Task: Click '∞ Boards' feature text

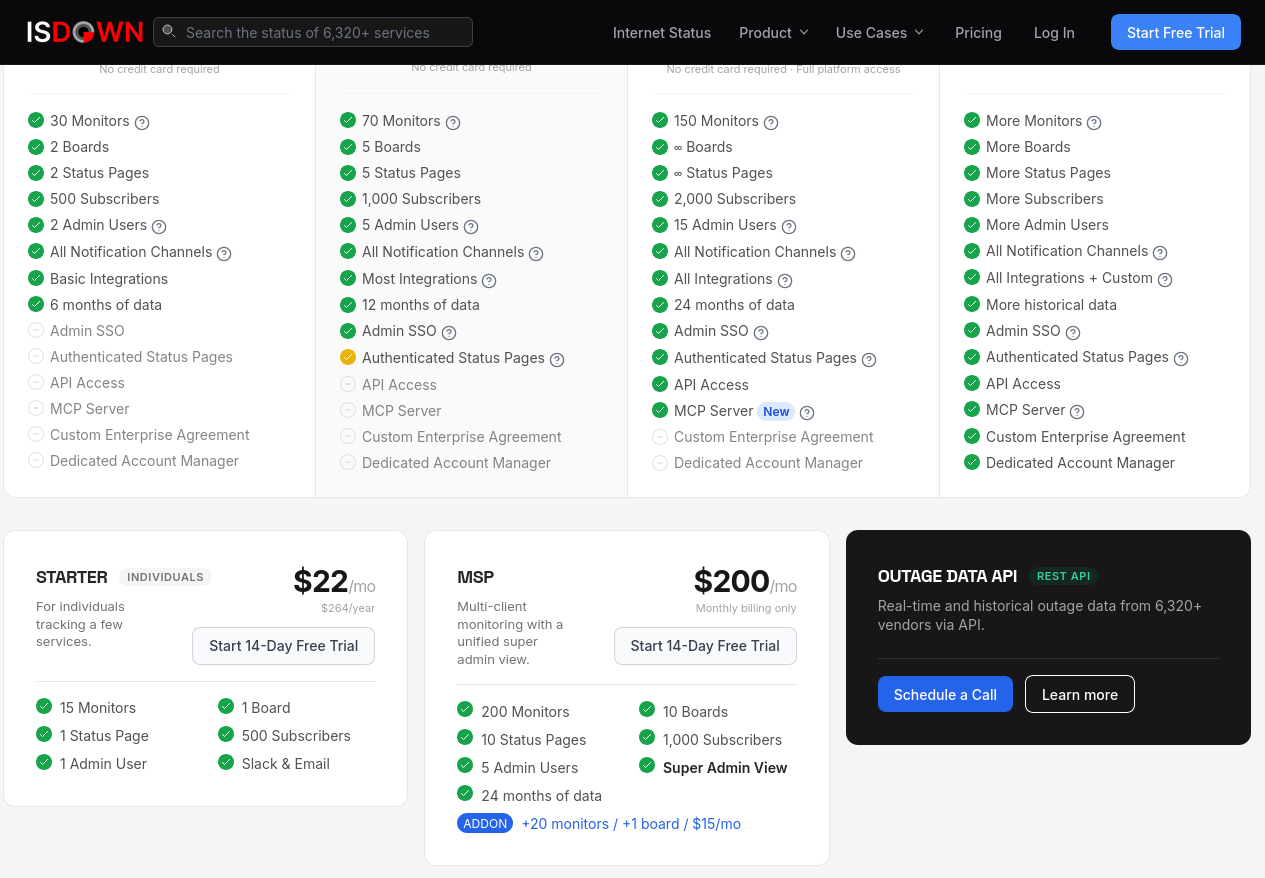Action: point(703,146)
